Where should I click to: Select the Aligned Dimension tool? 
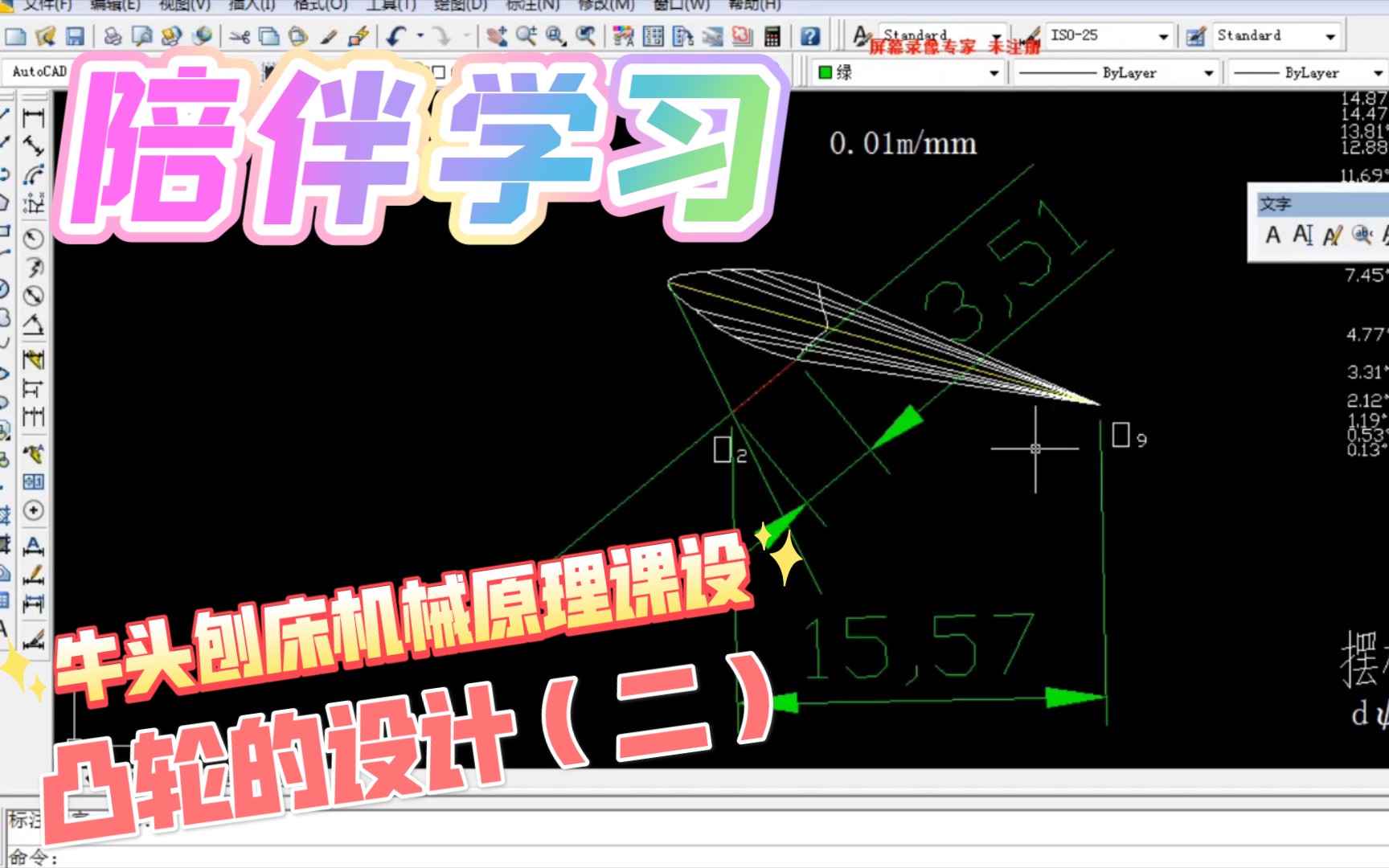[x=33, y=147]
